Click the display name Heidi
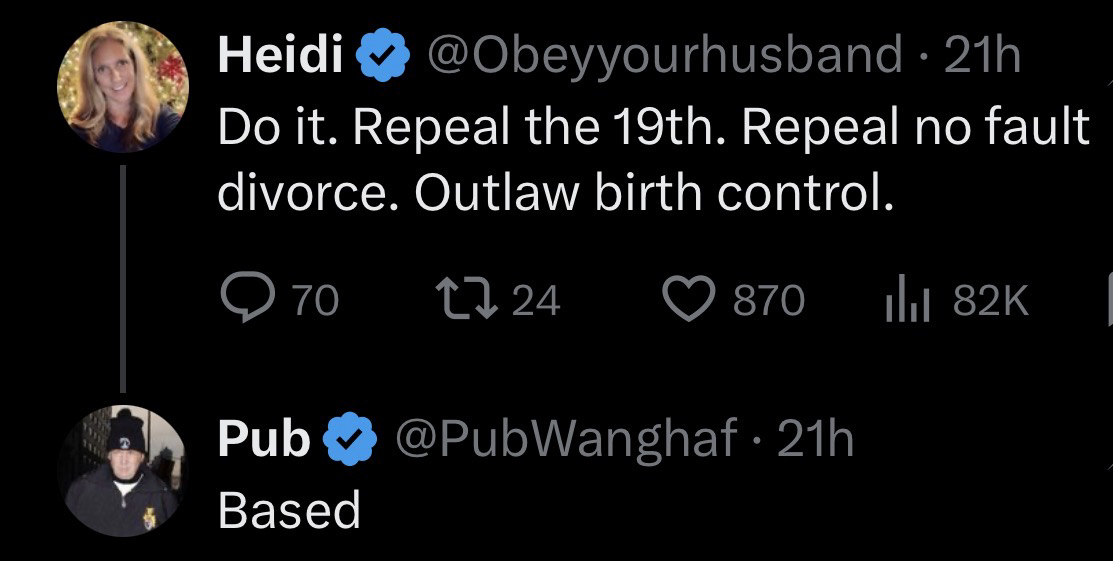 point(282,58)
